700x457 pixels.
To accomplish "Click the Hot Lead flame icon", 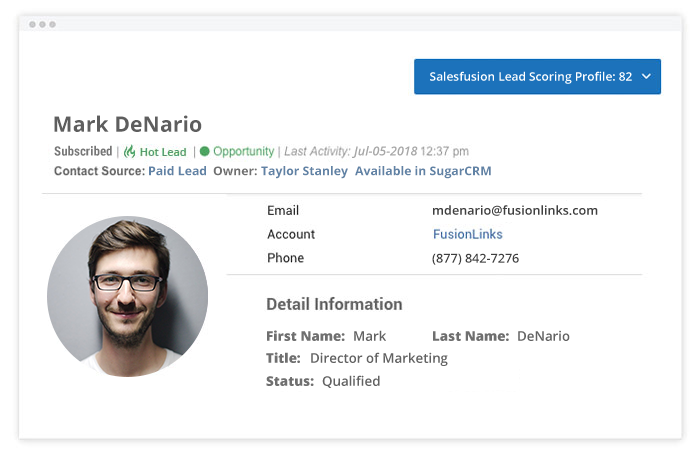I will click(x=129, y=152).
